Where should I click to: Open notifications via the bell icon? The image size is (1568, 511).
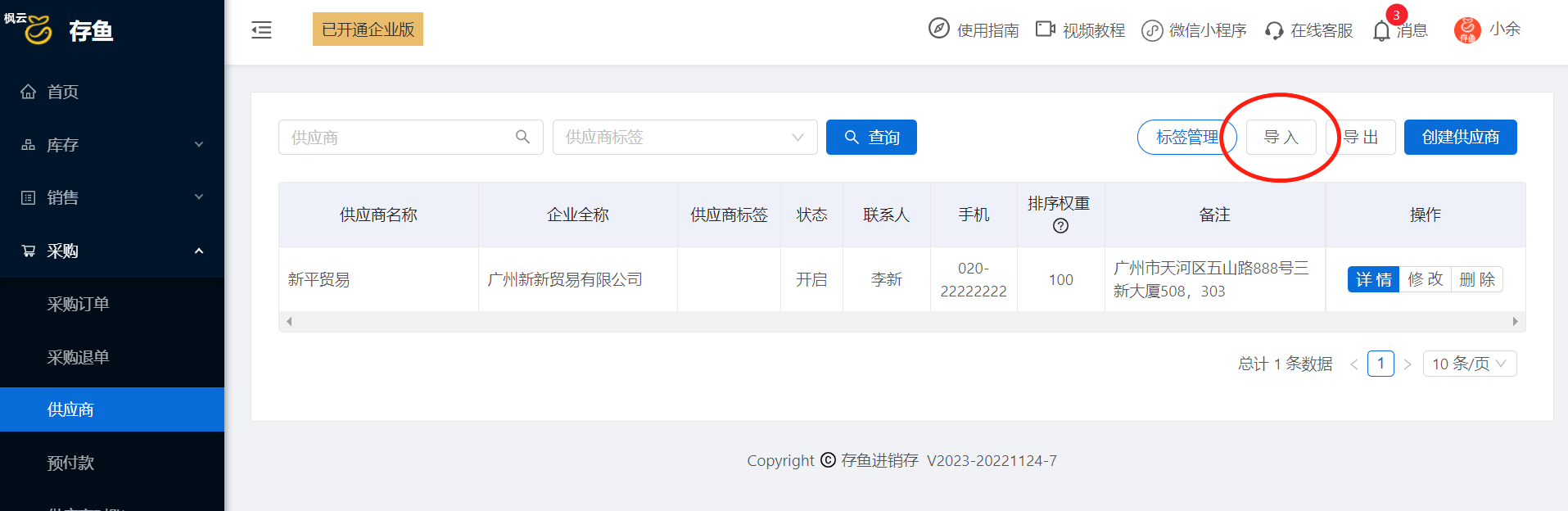point(1381,31)
